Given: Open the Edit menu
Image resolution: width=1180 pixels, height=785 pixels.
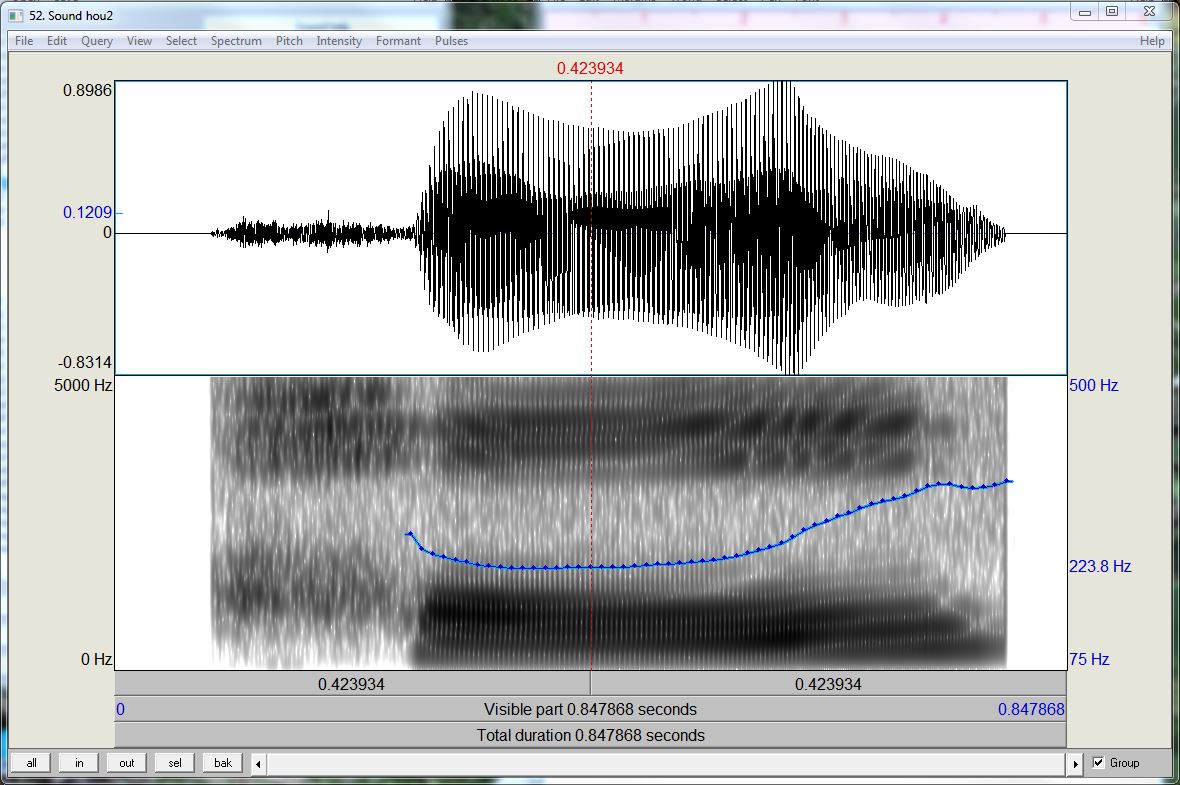Looking at the screenshot, I should [56, 41].
